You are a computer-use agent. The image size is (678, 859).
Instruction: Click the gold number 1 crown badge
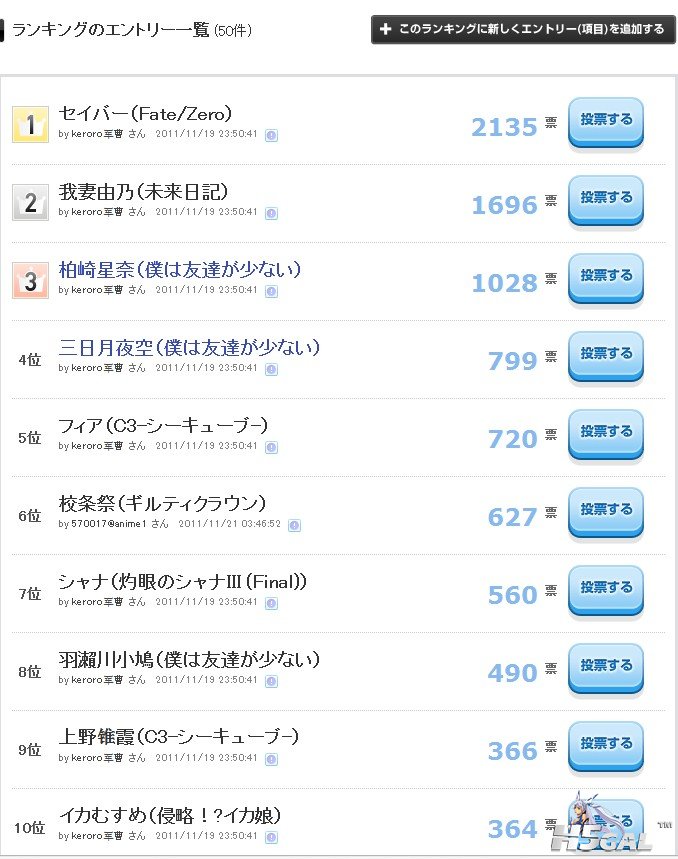(x=30, y=125)
